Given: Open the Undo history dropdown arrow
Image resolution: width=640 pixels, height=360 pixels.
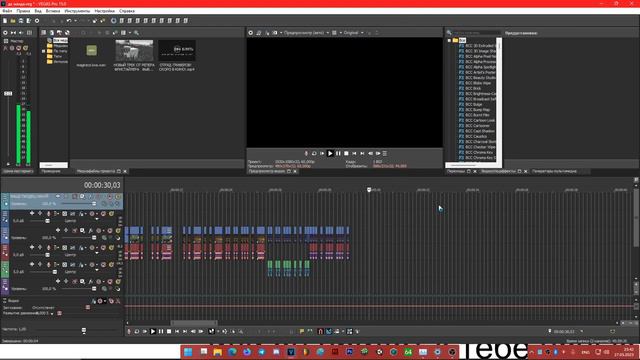Looking at the screenshot, I should point(75,20).
